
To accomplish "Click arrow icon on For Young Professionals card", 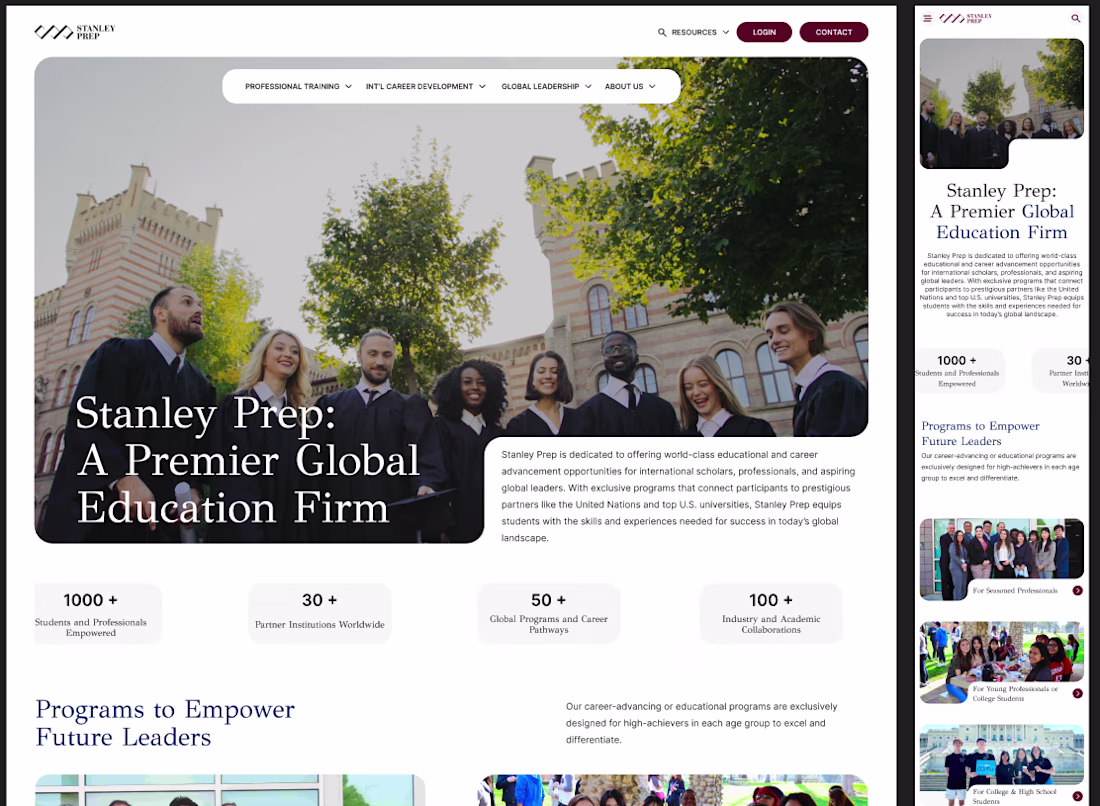I will (1078, 693).
